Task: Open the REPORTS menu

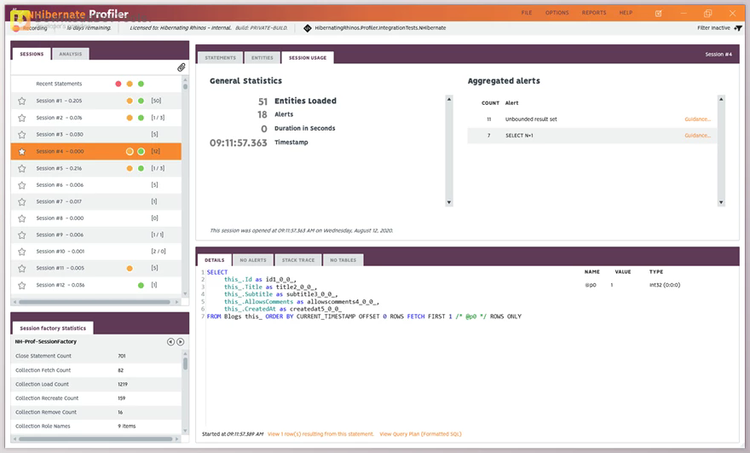Action: (x=594, y=13)
